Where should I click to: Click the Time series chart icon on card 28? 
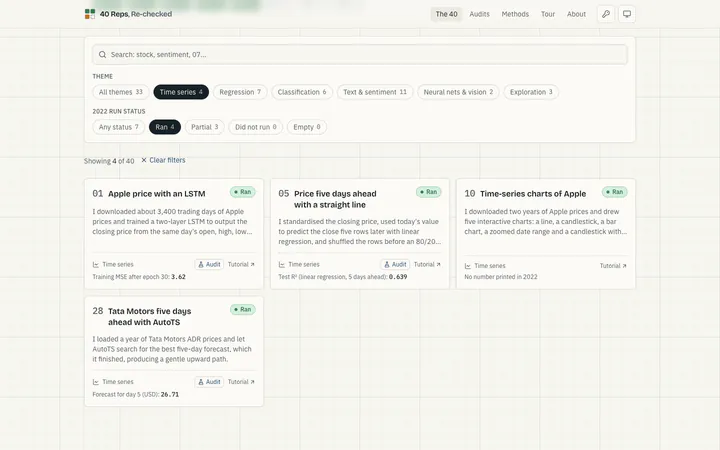coord(96,382)
